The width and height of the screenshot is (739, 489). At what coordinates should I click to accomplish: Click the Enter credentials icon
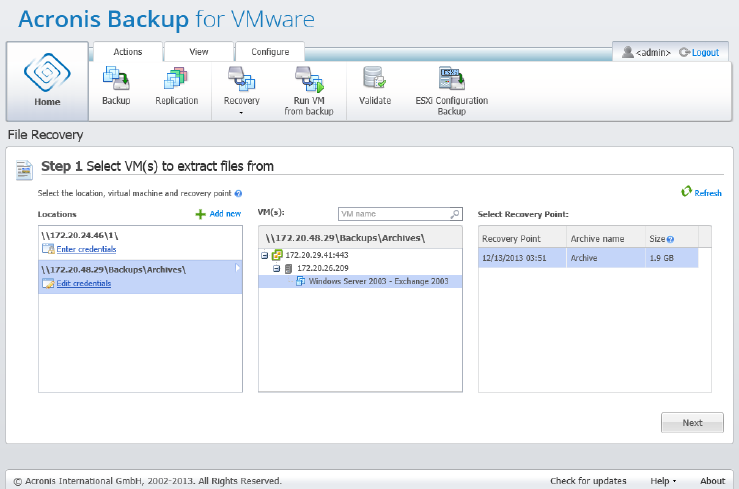pos(48,249)
